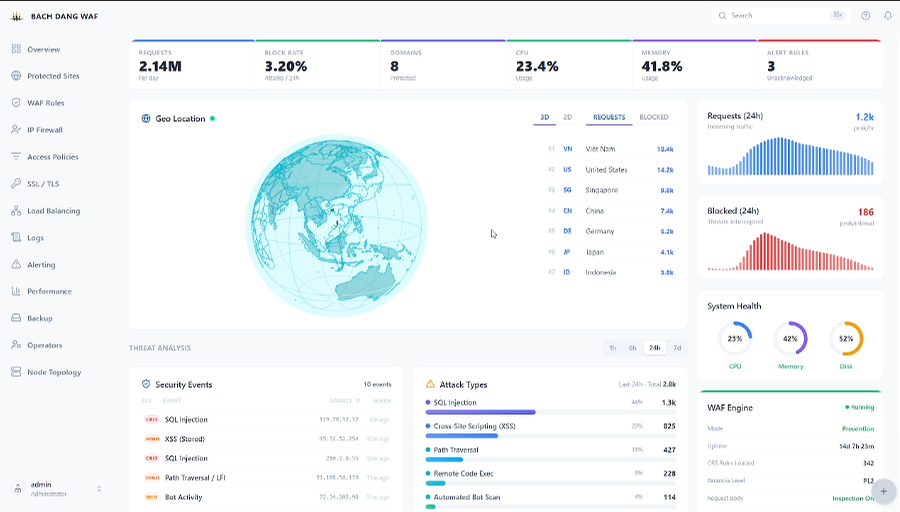The height and width of the screenshot is (512, 900).
Task: Click the Load Balancing icon
Action: click(x=16, y=211)
